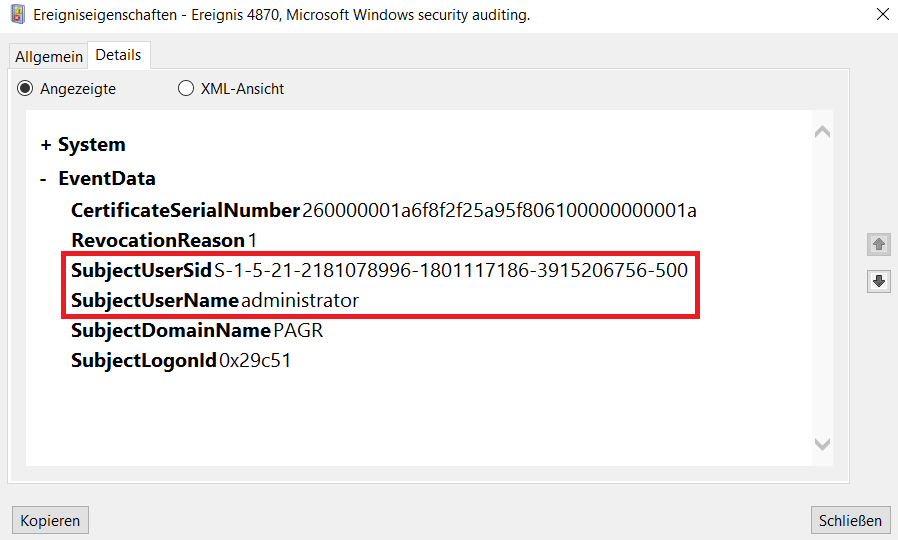Select the Angezeigte radio button
The image size is (898, 540).
coord(26,88)
